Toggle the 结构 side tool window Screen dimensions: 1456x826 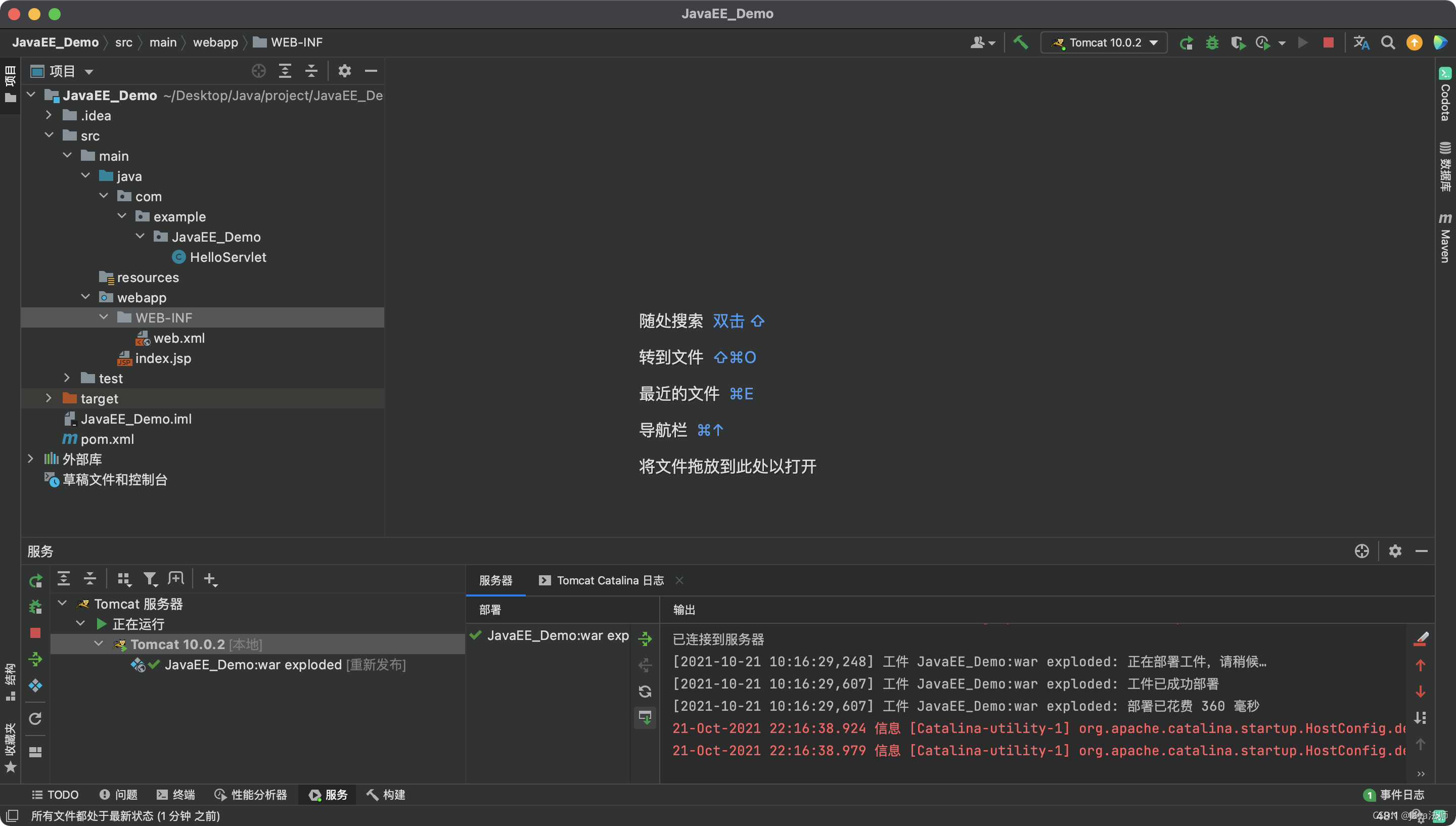point(10,681)
